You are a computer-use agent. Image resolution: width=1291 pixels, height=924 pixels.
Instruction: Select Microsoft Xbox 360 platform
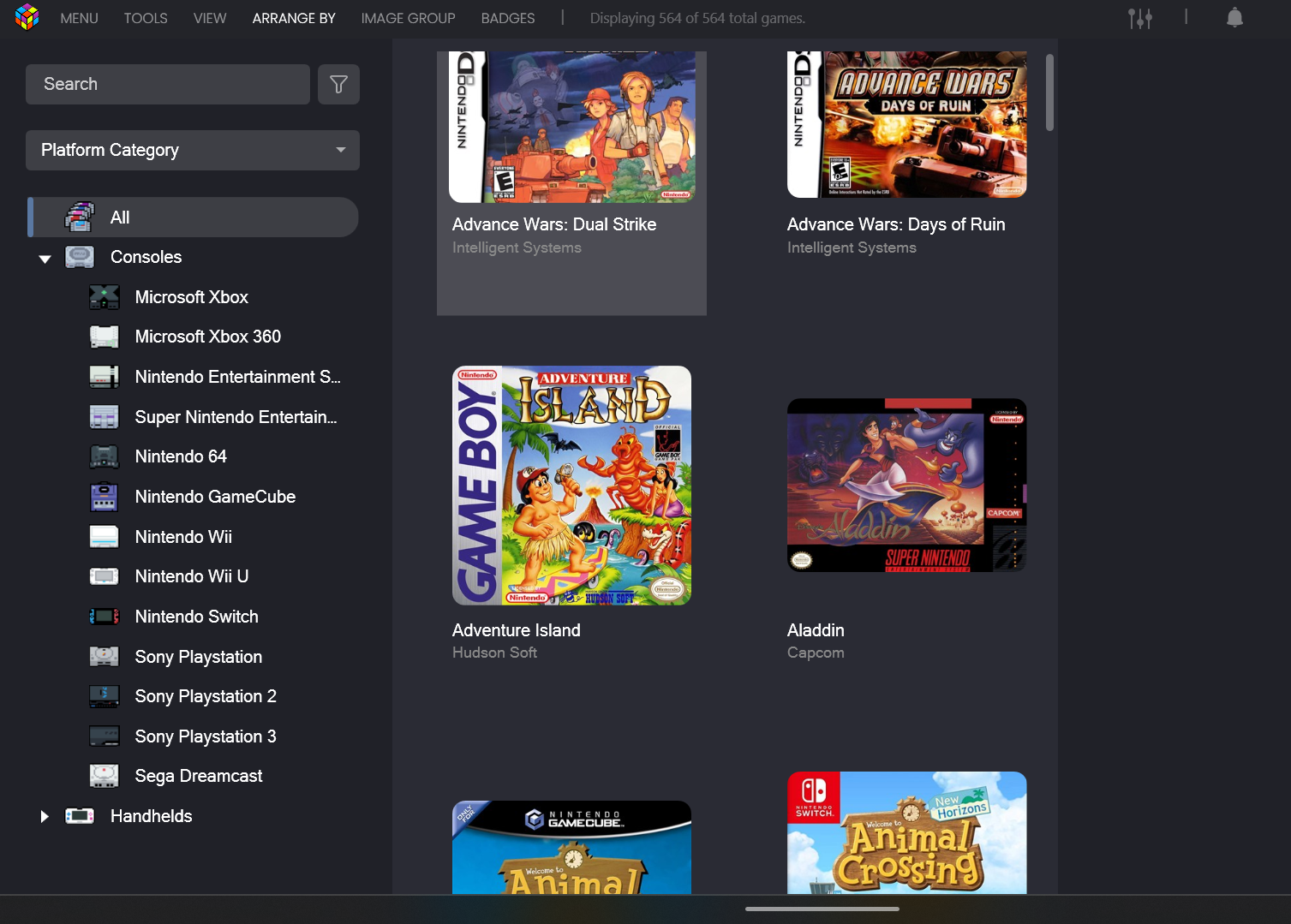(x=207, y=337)
